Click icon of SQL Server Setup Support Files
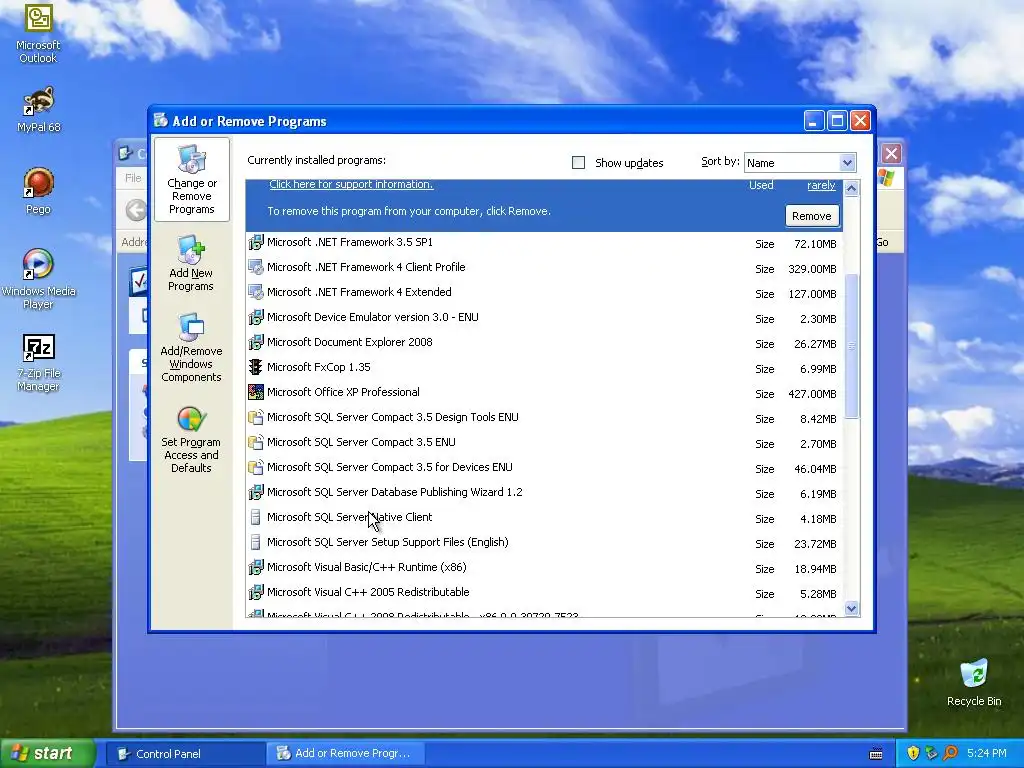Screen dimensions: 1024x768 point(256,542)
